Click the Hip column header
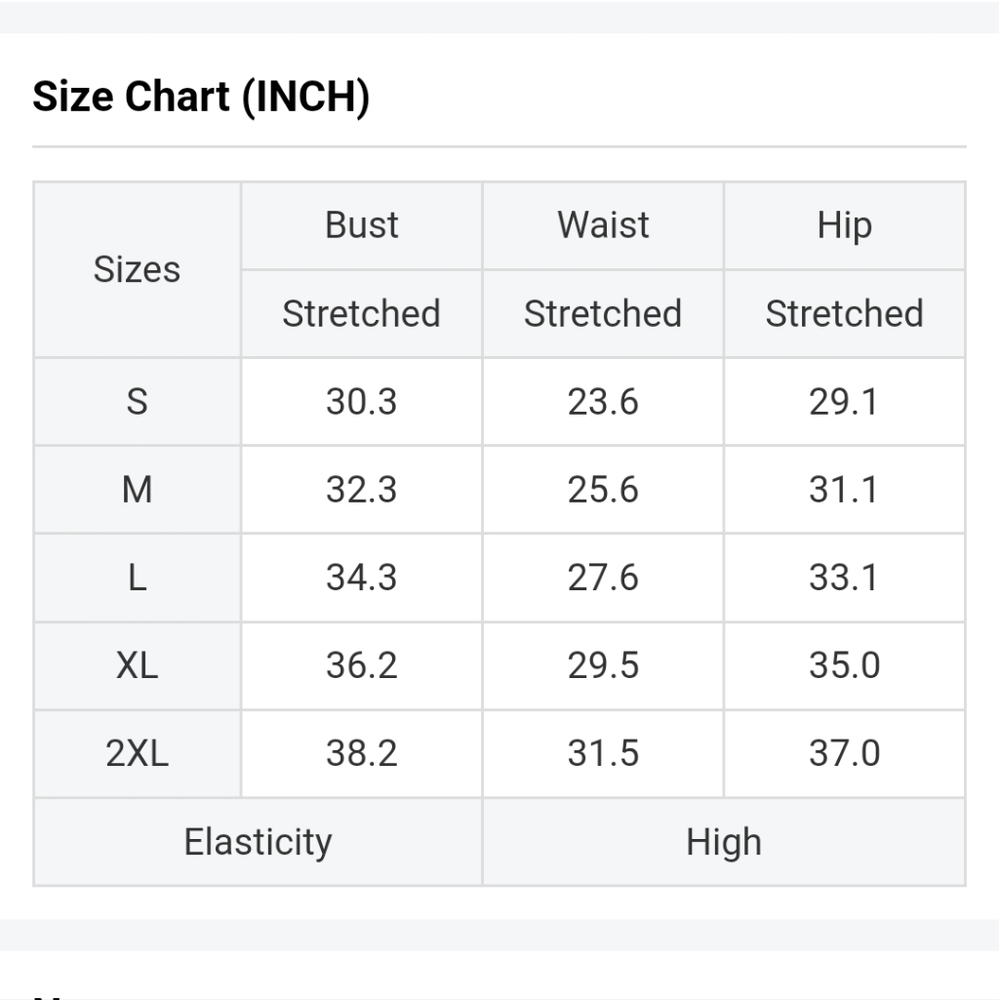This screenshot has width=999, height=1000. tap(844, 225)
